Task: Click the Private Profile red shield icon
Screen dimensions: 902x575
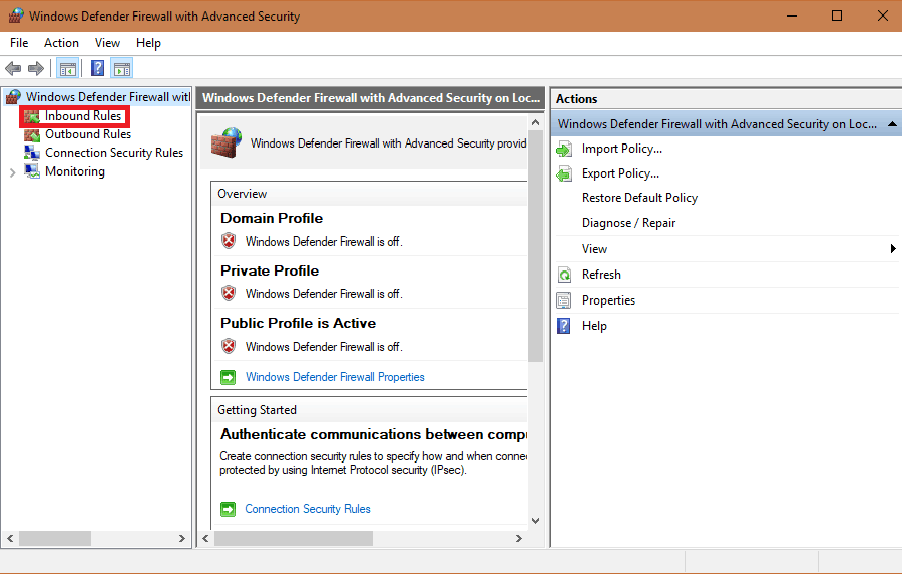Action: coord(229,293)
